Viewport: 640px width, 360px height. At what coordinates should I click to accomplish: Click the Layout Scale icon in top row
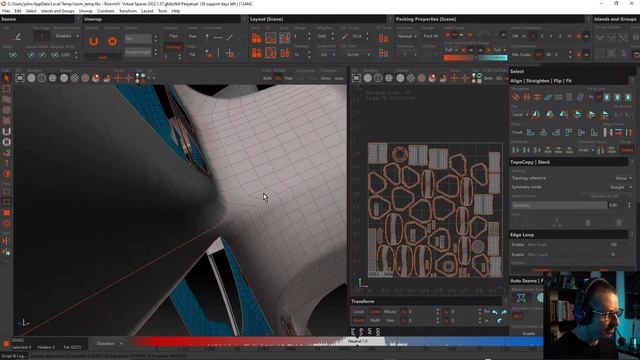point(284,38)
